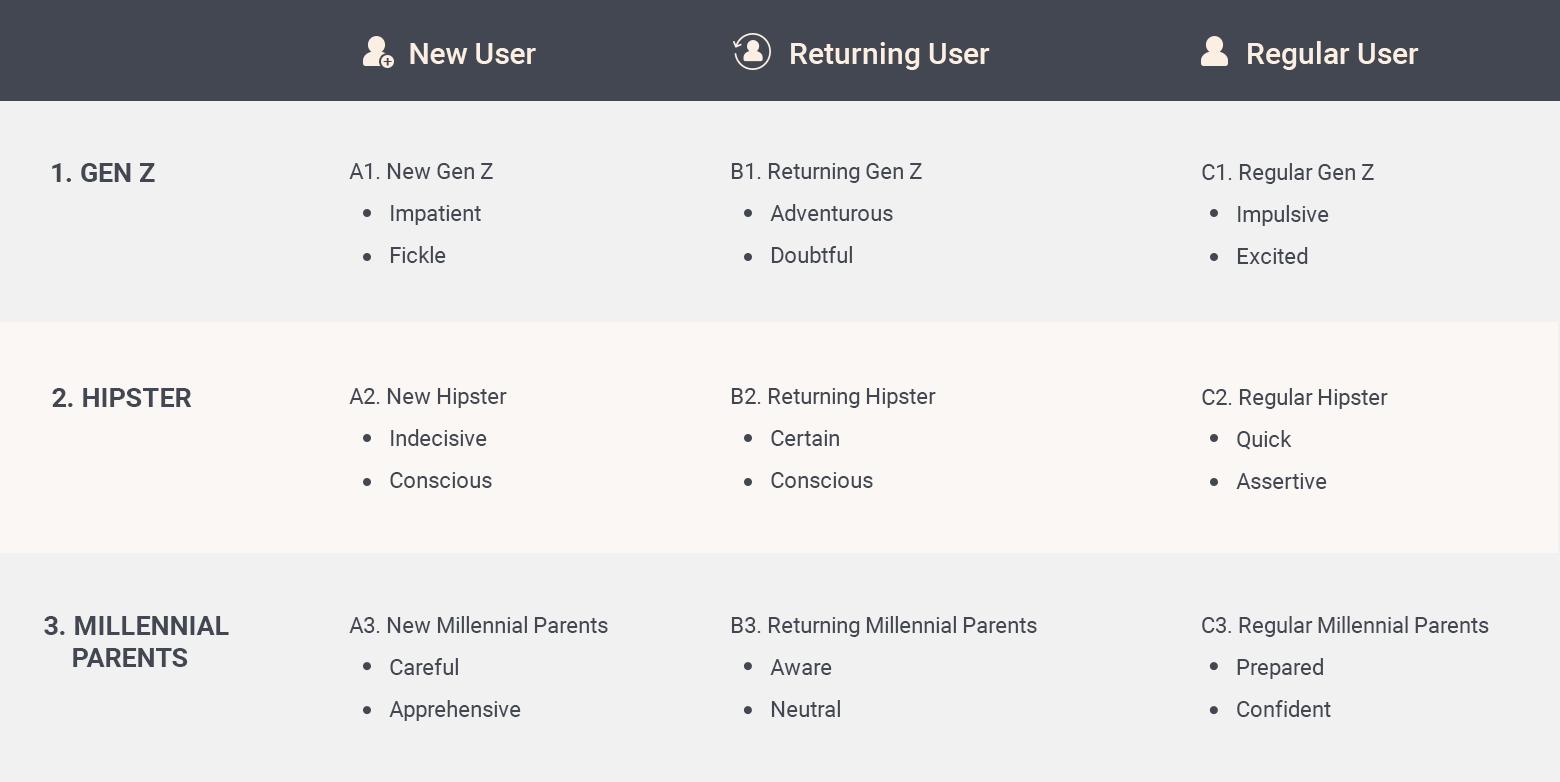Screen dimensions: 1560x782
Task: Click the Returning User circular arrow icon
Action: click(752, 52)
